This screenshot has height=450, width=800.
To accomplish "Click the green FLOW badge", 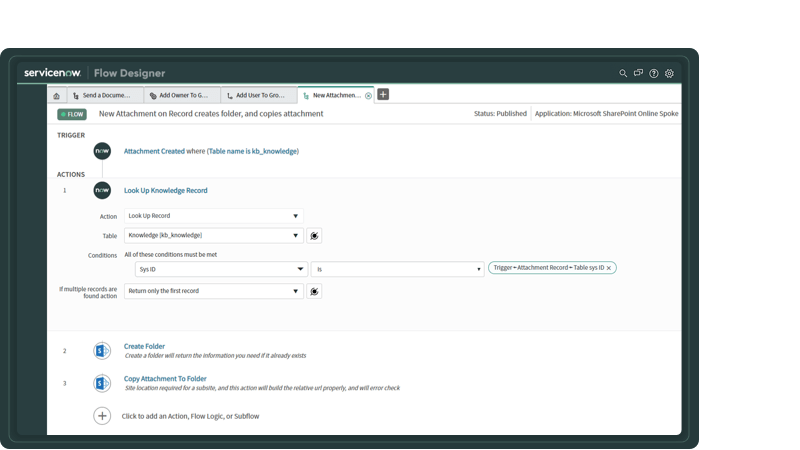I will click(x=72, y=114).
